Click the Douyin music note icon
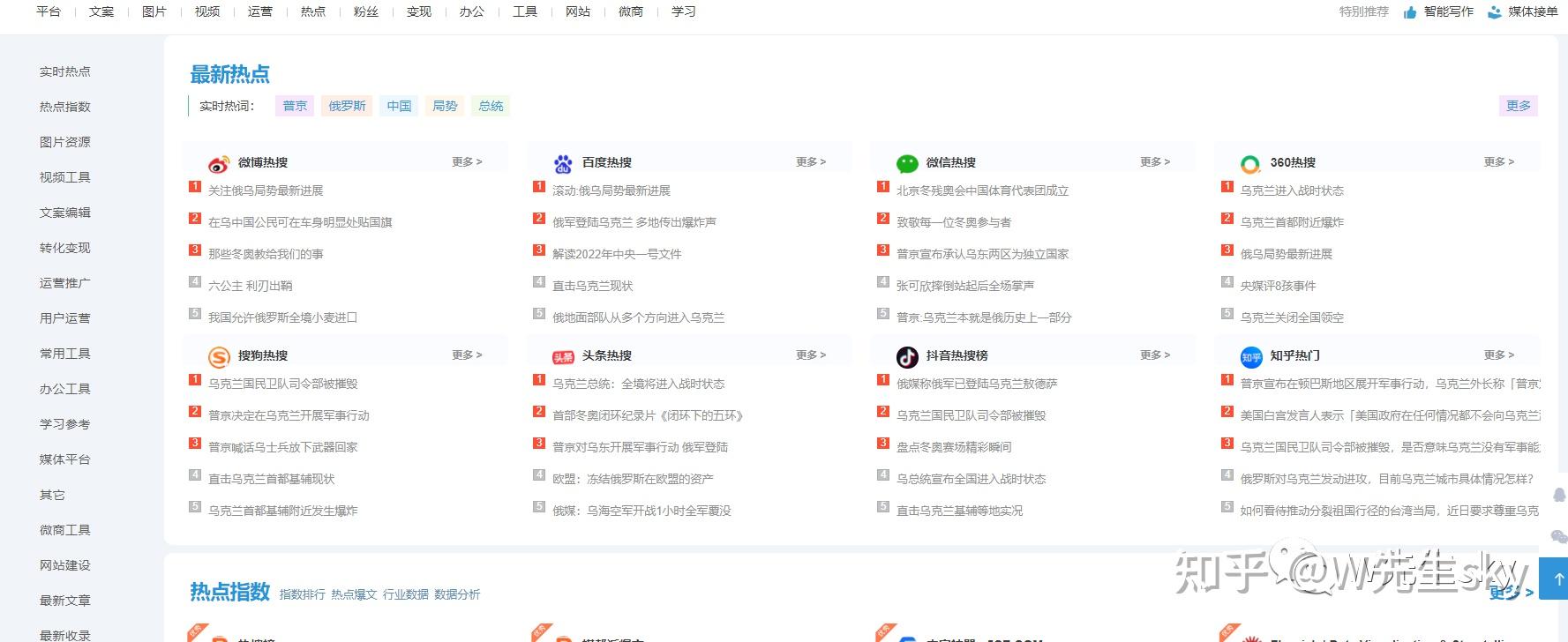This screenshot has height=642, width=1568. point(907,357)
